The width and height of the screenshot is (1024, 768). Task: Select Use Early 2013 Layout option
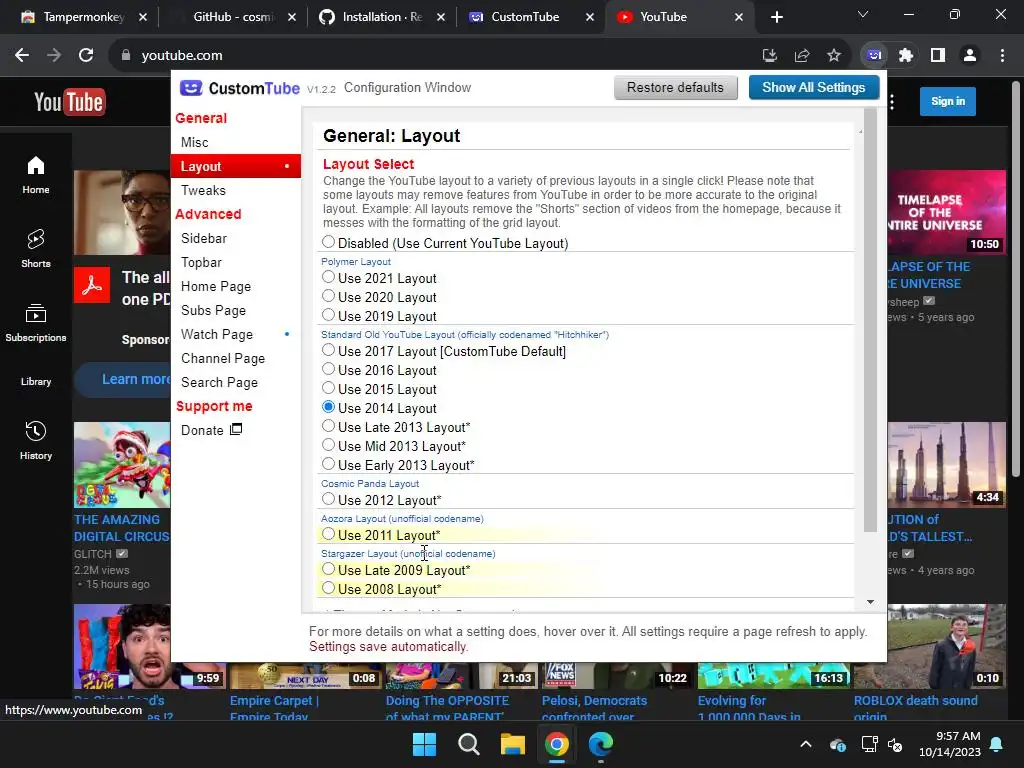[x=328, y=464]
